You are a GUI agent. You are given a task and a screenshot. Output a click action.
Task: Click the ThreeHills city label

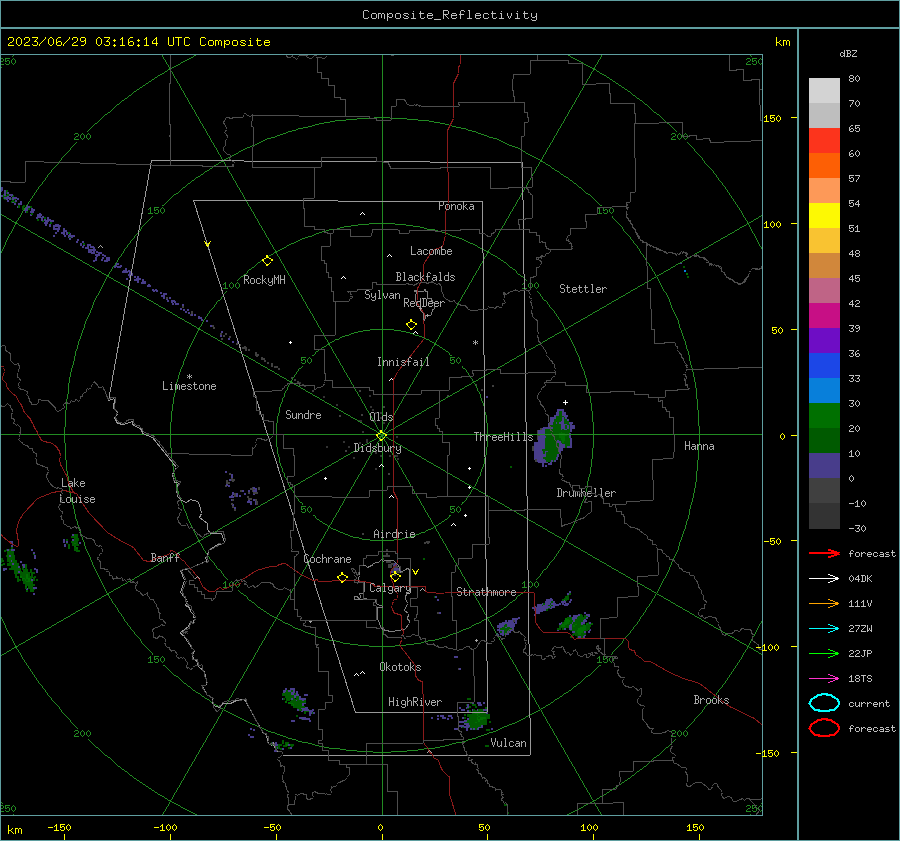(503, 437)
